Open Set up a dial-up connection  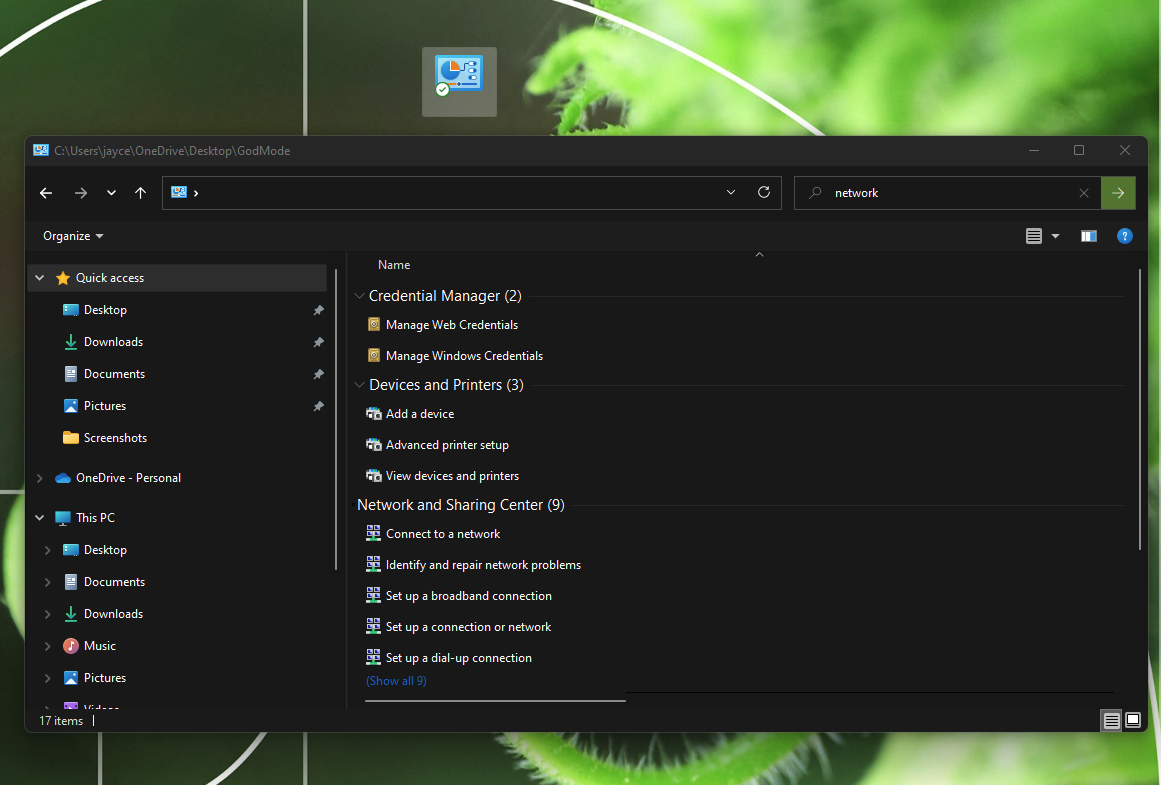(458, 658)
